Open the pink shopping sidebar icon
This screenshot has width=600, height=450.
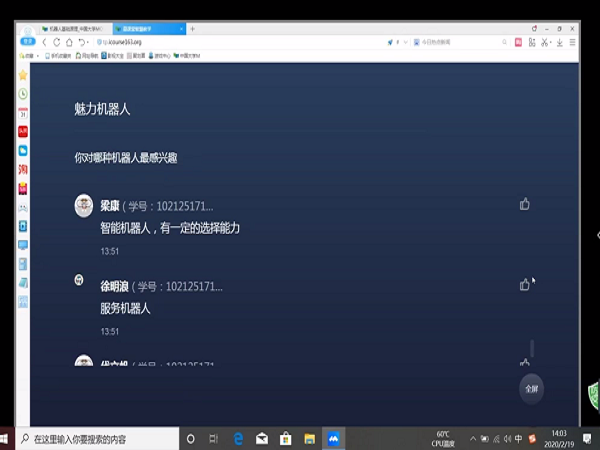click(23, 188)
